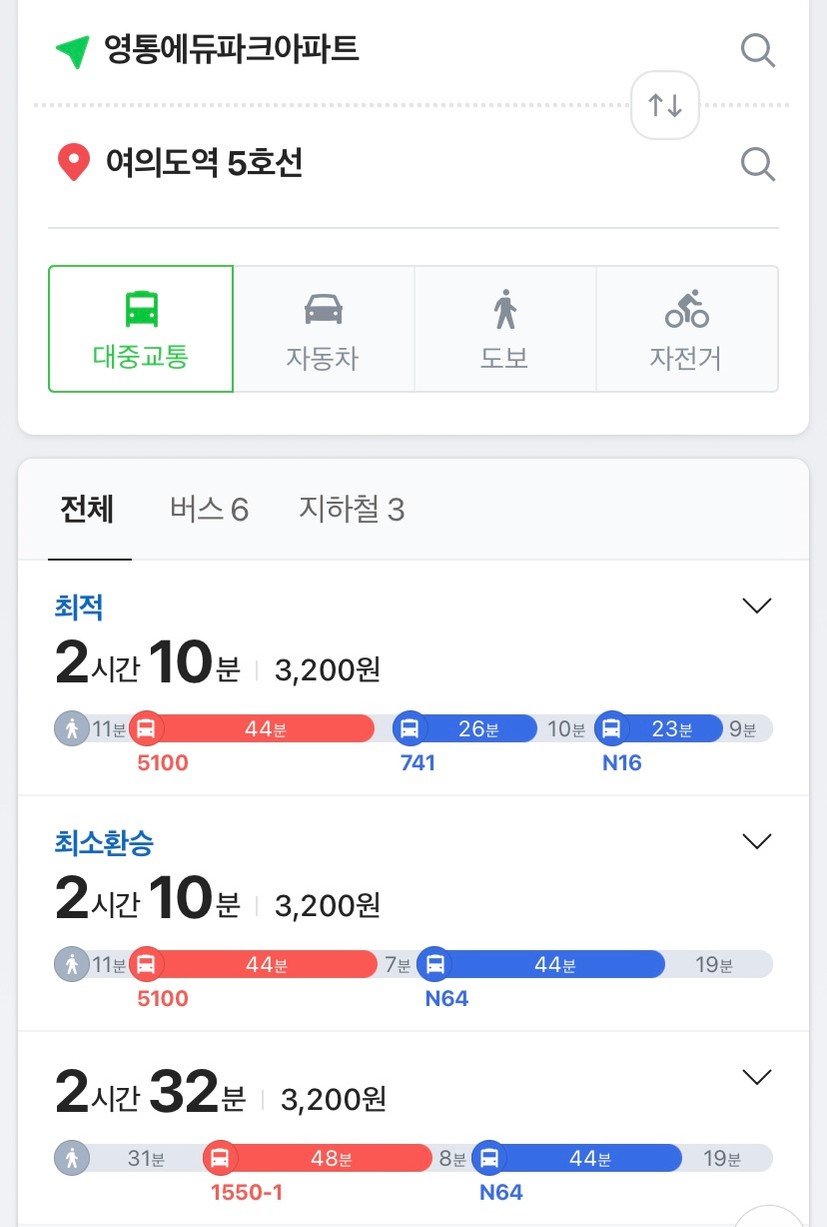Image resolution: width=827 pixels, height=1227 pixels.
Task: Open the 지하철 3 tab
Action: tap(352, 510)
